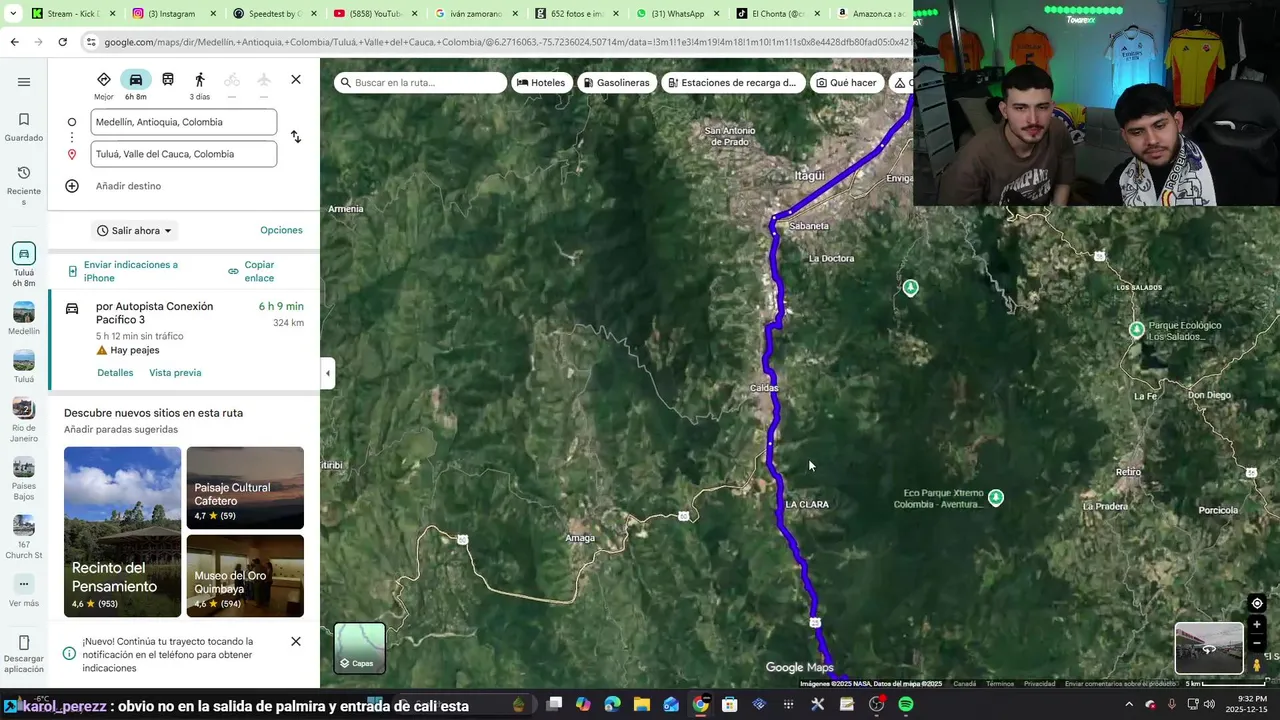Close the directions panel with X
Viewport: 1280px width, 720px height.
(296, 80)
